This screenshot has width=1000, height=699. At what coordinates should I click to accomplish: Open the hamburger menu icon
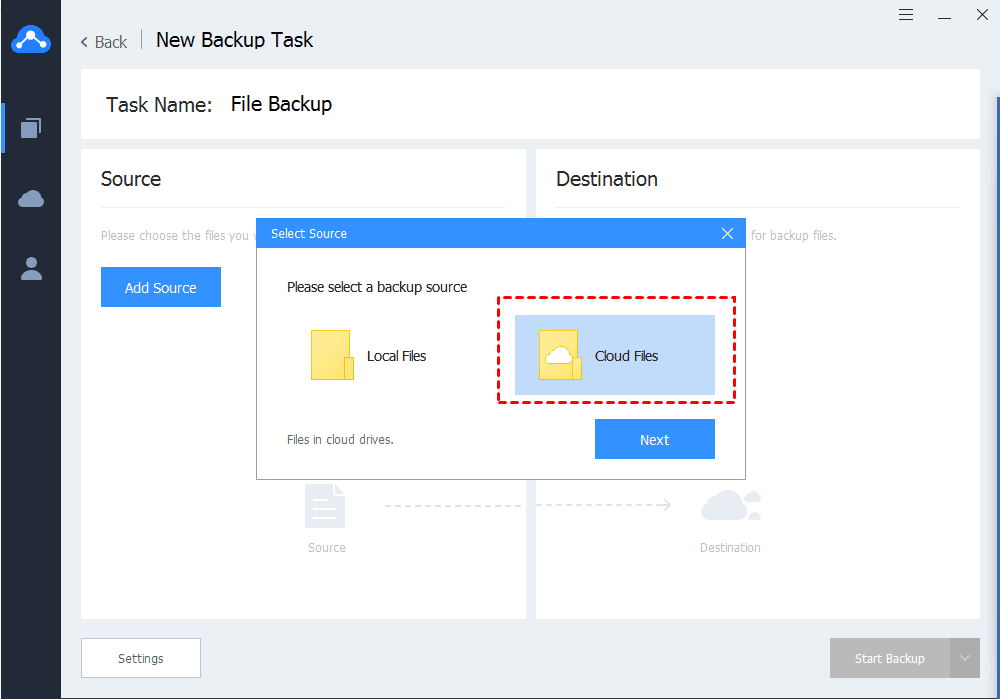pyautogui.click(x=906, y=15)
